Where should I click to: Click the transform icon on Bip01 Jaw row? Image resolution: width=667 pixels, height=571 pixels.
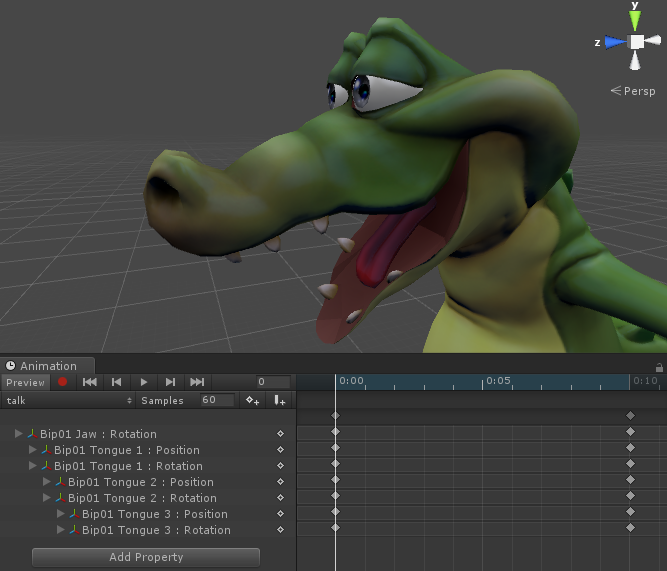click(32, 434)
